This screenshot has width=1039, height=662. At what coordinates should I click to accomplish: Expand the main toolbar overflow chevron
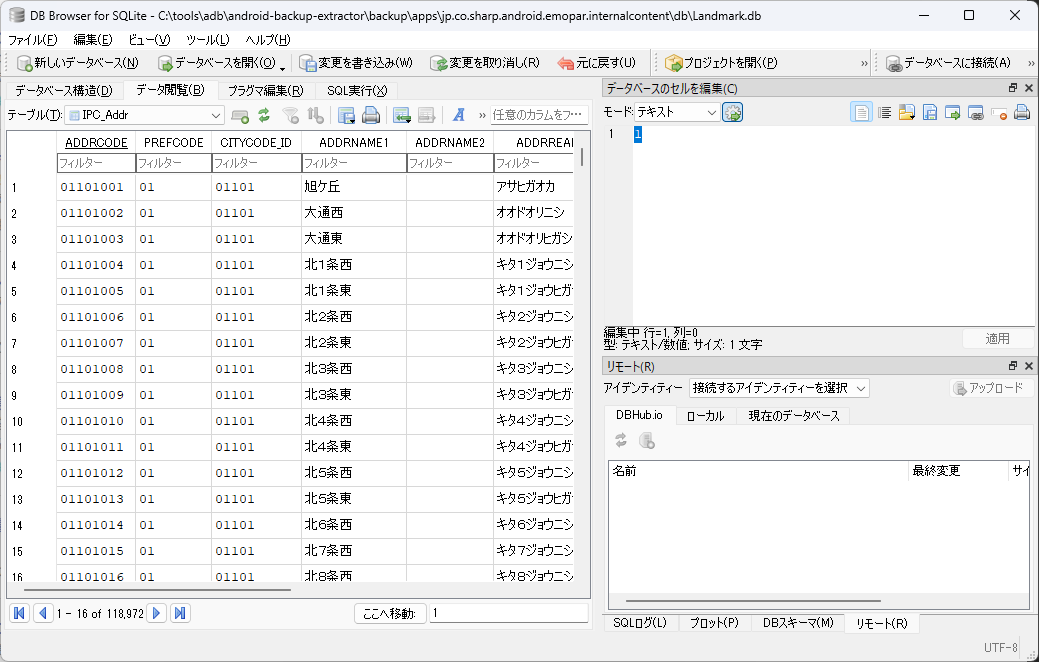(864, 63)
